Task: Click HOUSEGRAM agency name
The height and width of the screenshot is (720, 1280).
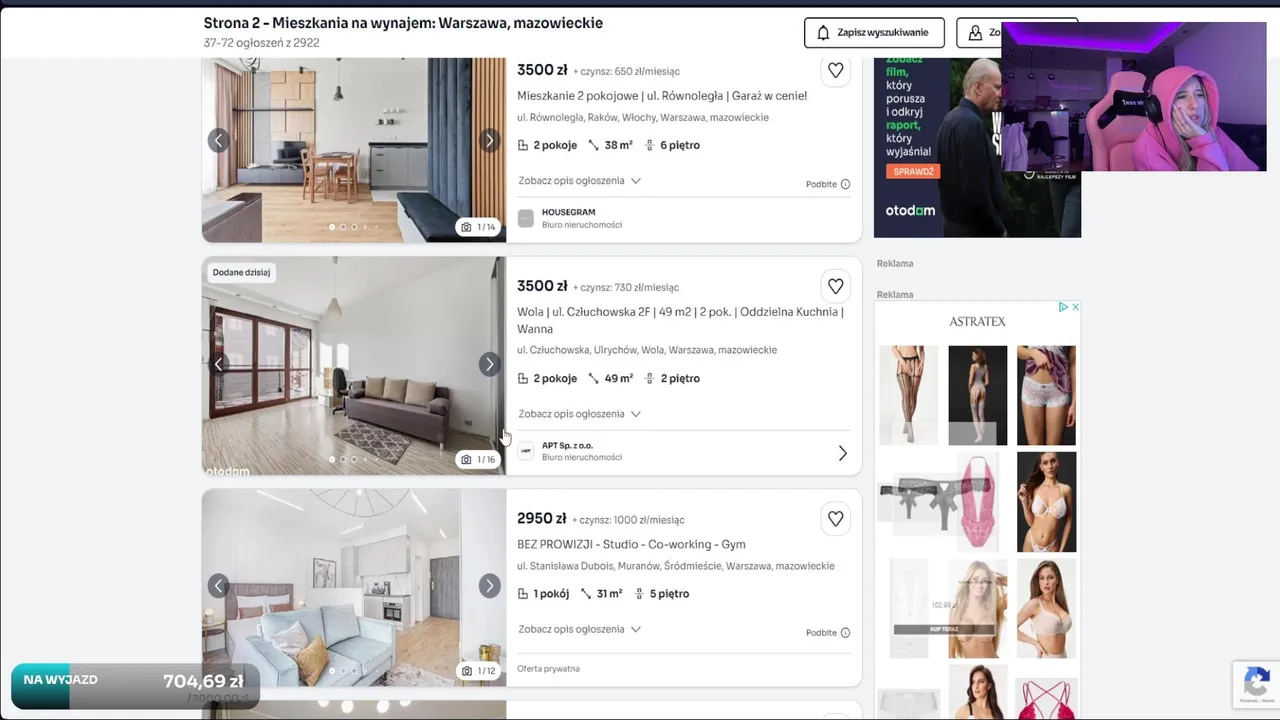Action: click(x=568, y=212)
